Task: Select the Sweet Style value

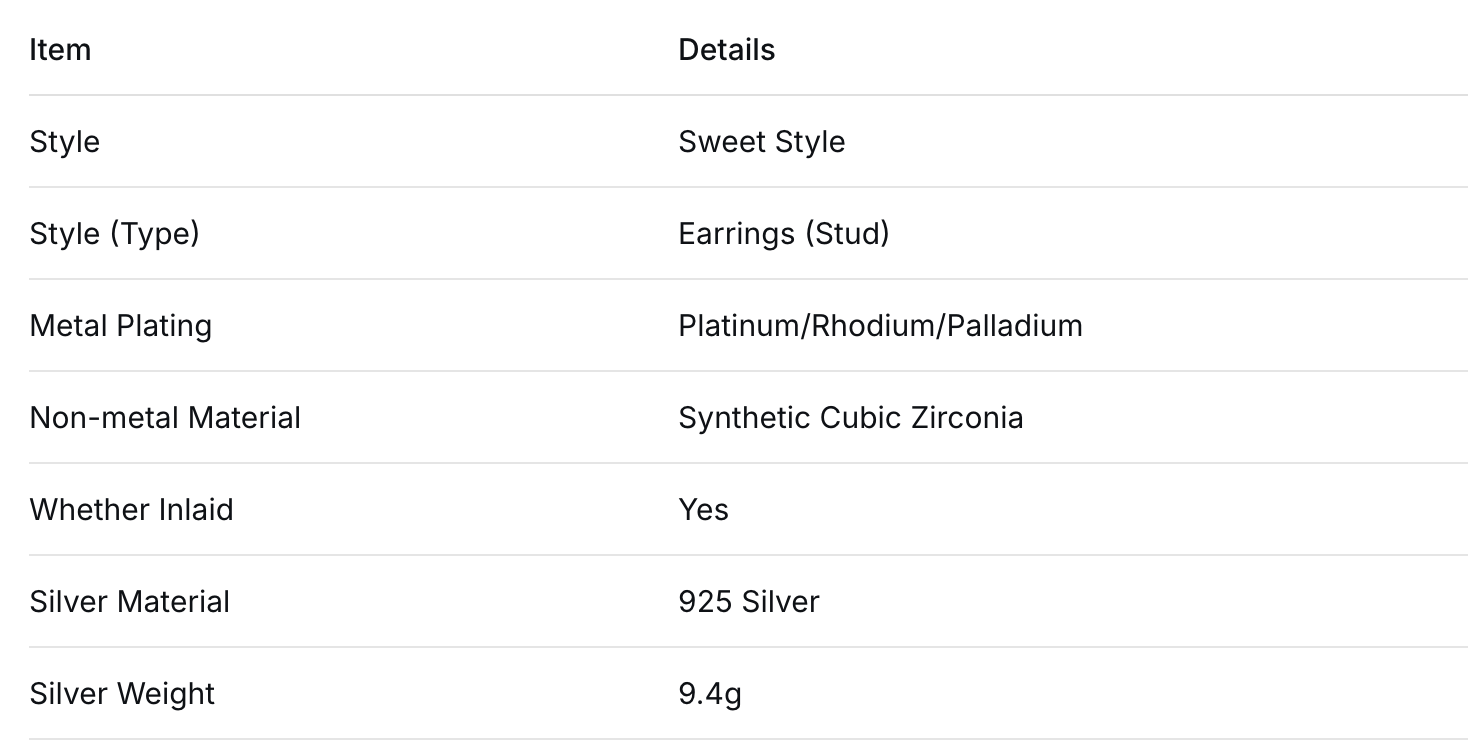Action: 761,141
